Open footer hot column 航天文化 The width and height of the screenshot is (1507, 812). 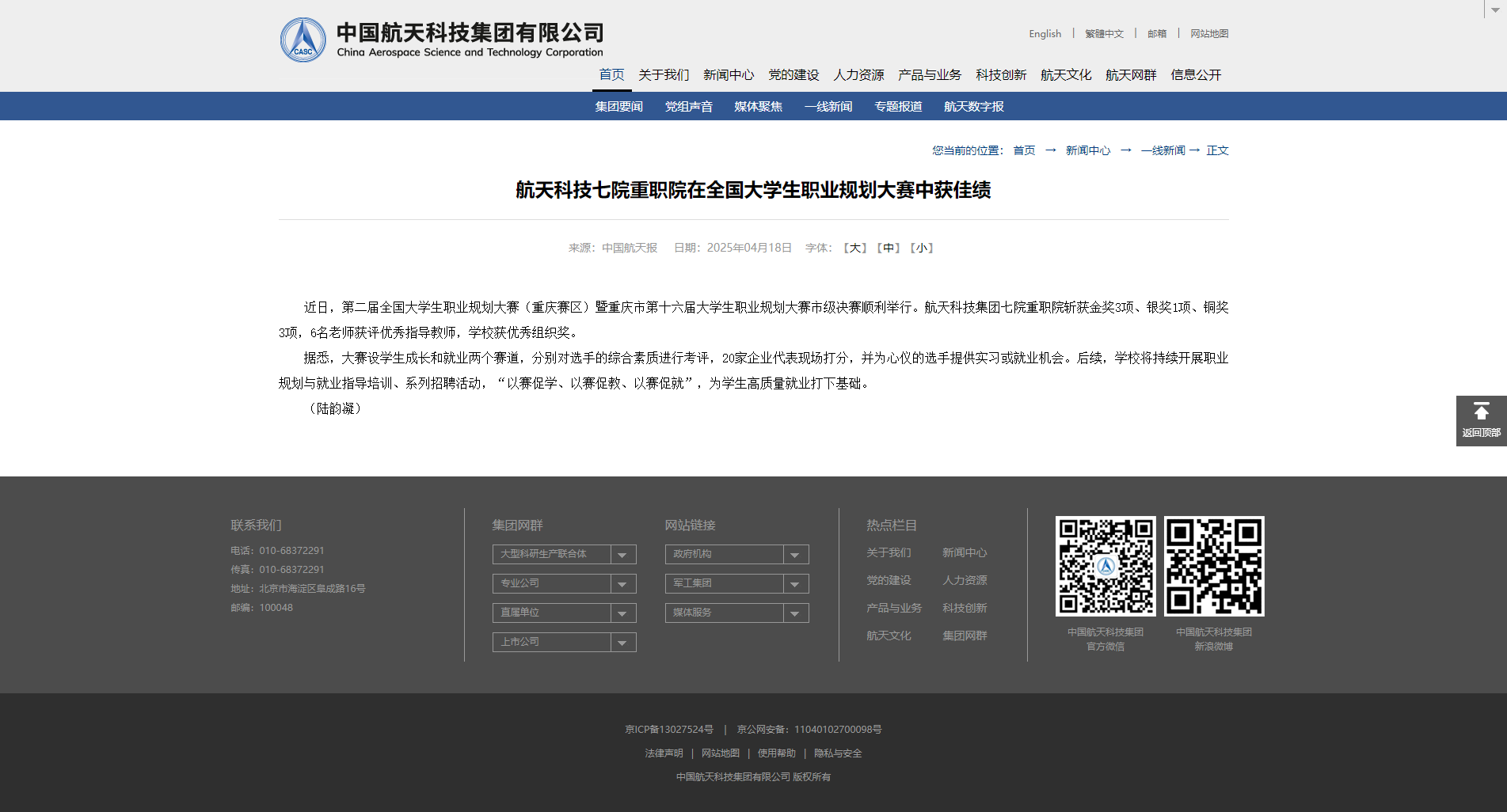point(889,636)
